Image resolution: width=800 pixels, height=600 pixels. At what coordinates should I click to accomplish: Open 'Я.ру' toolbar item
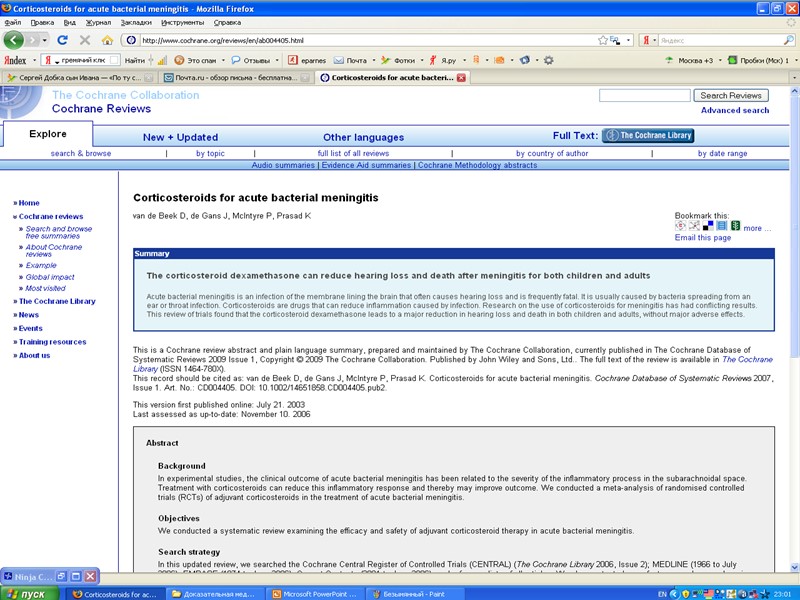click(442, 60)
